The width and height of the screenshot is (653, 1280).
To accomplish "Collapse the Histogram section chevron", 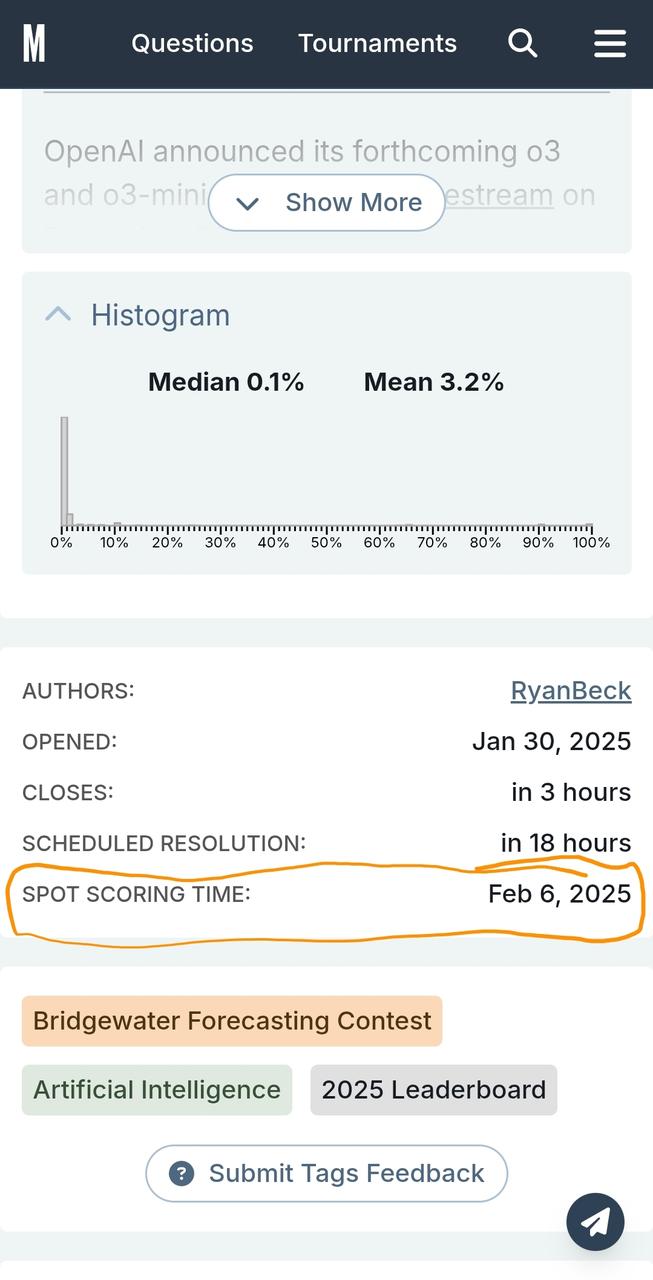I will (59, 315).
